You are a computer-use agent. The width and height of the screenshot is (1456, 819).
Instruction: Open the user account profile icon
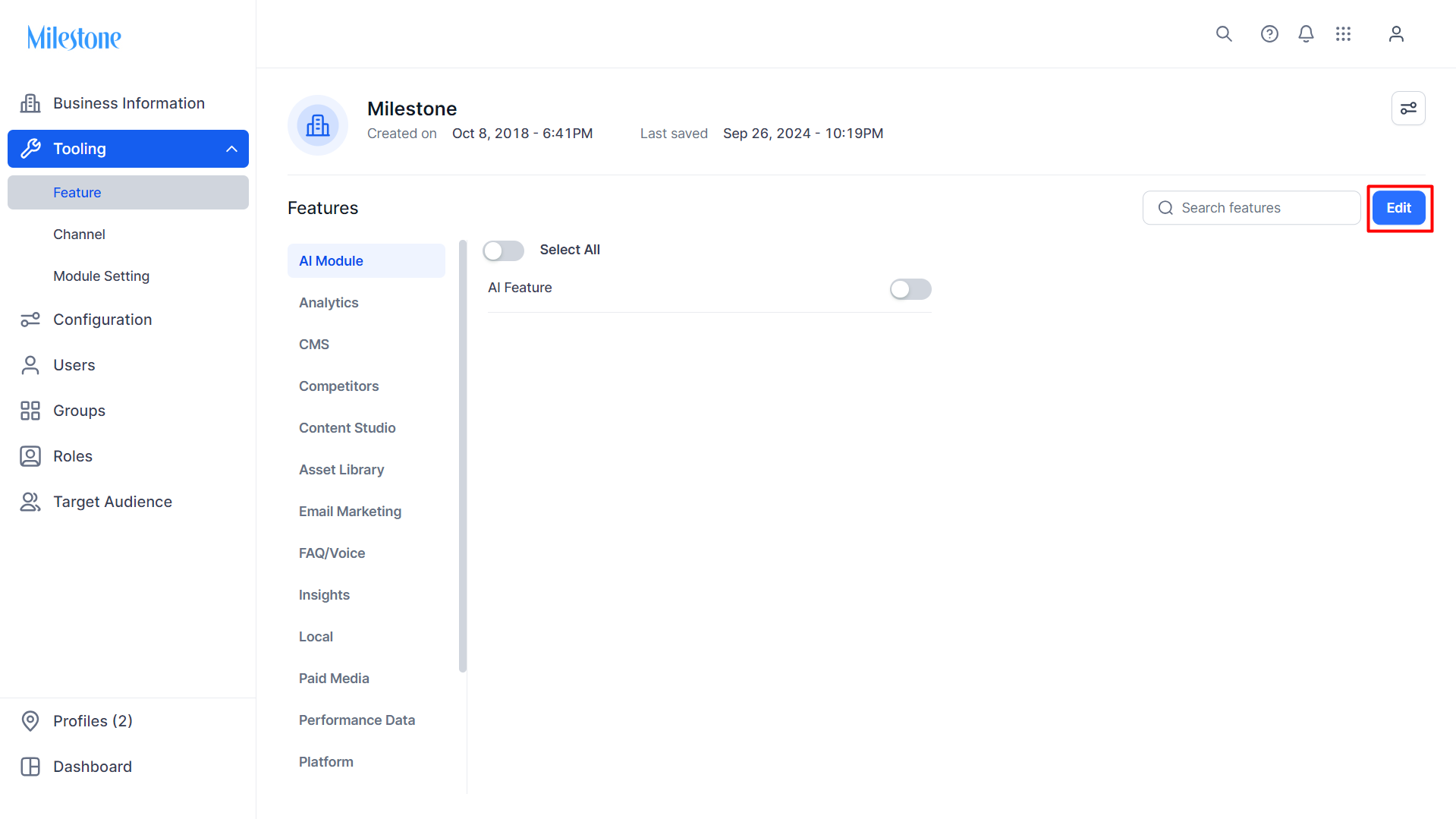(x=1396, y=34)
